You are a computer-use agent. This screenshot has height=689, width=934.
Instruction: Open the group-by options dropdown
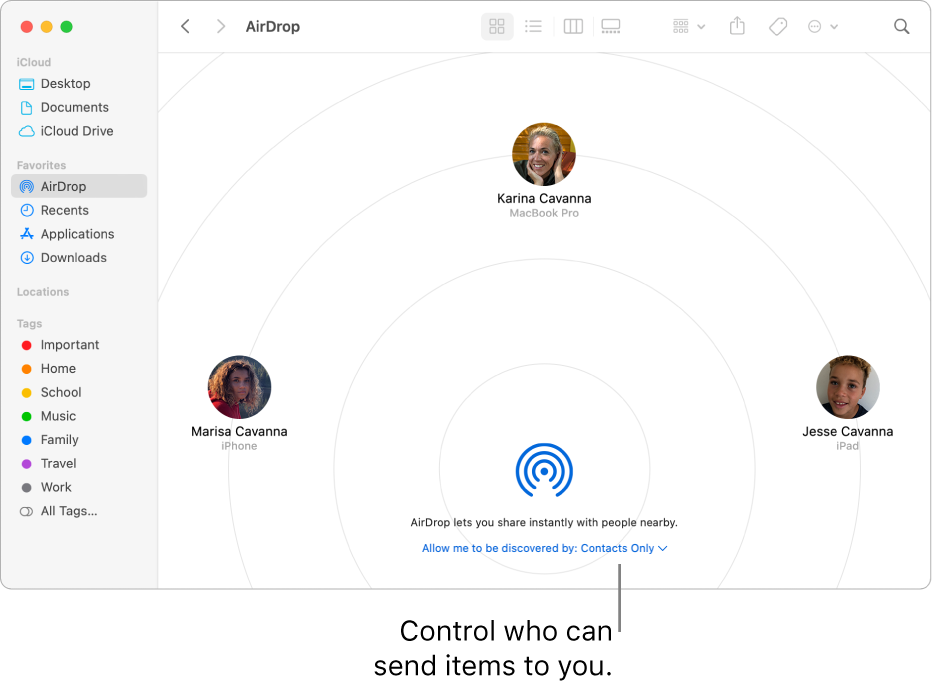point(689,26)
